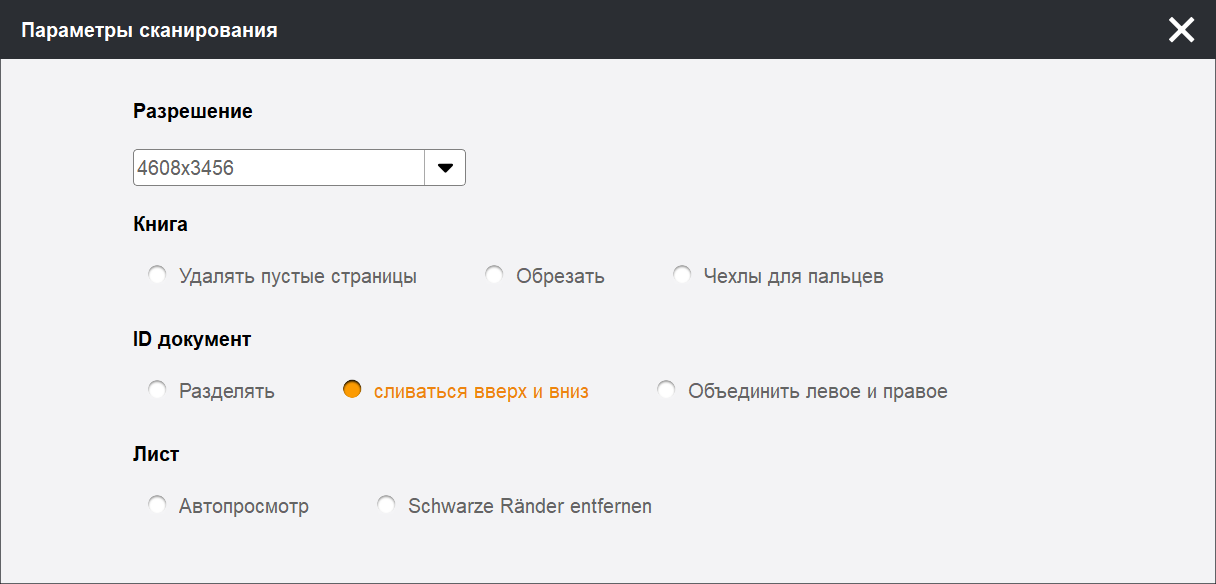Click the Разрешение section heading
The image size is (1216, 584).
[193, 111]
